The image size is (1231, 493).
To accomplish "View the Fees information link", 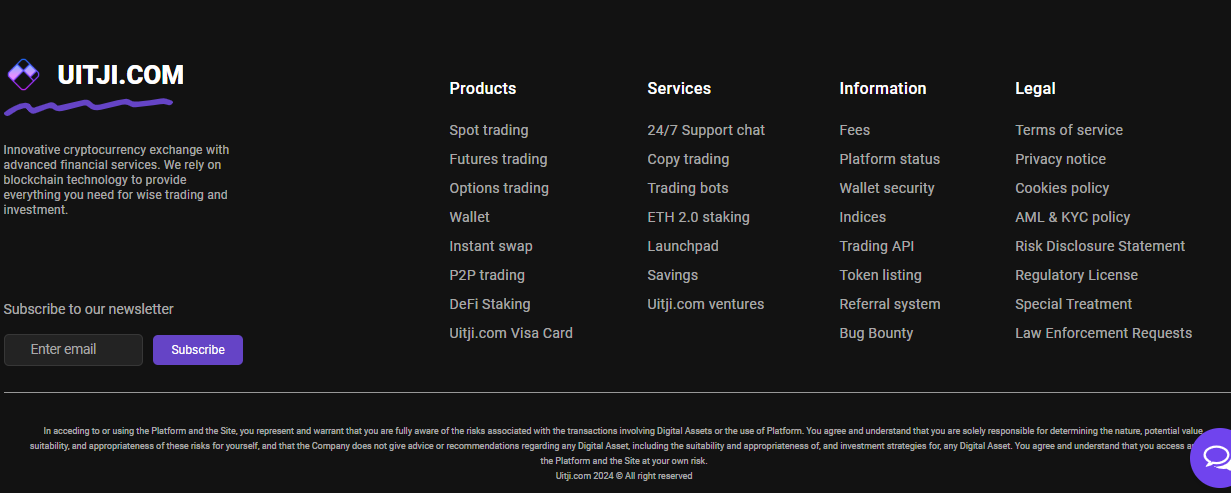I will click(855, 130).
